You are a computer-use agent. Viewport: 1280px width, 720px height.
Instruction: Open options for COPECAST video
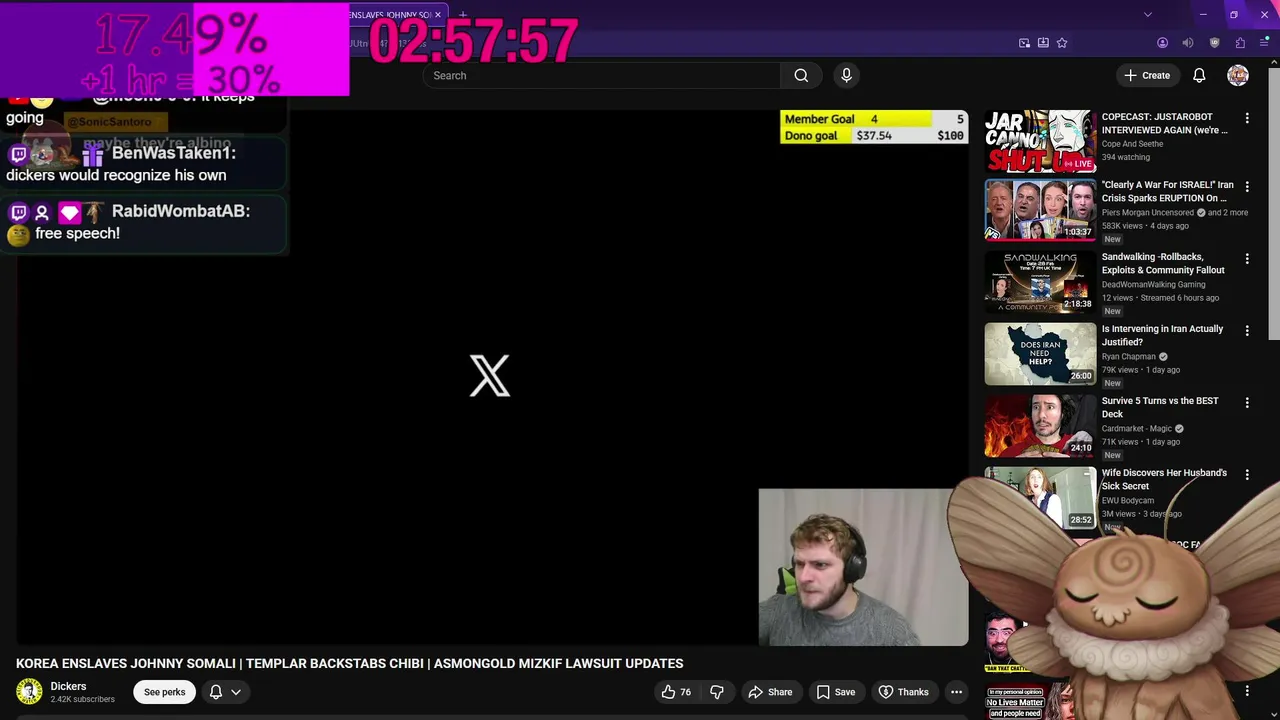pyautogui.click(x=1247, y=118)
